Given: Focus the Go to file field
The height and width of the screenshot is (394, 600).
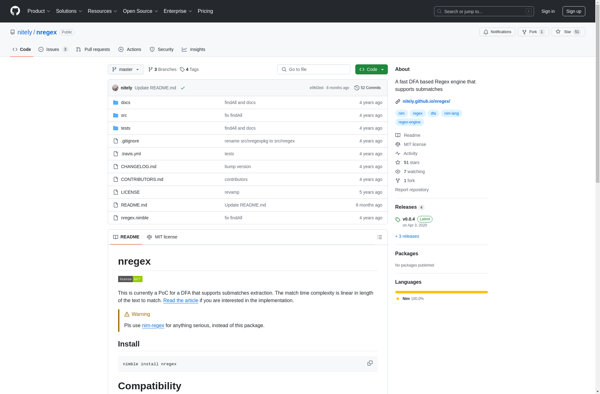Looking at the screenshot, I should click(x=314, y=69).
